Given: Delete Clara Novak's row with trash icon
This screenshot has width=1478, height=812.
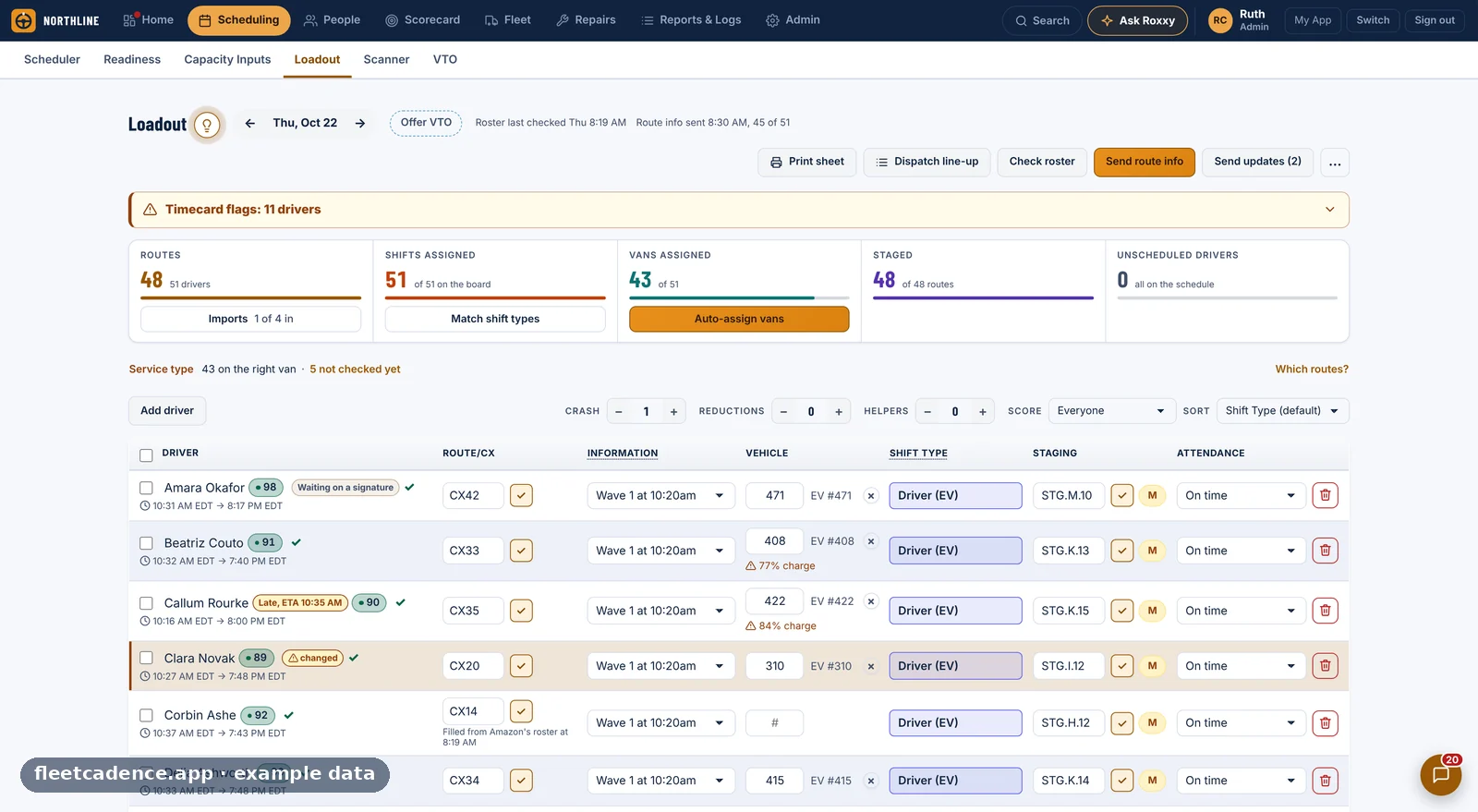Looking at the screenshot, I should tap(1325, 666).
